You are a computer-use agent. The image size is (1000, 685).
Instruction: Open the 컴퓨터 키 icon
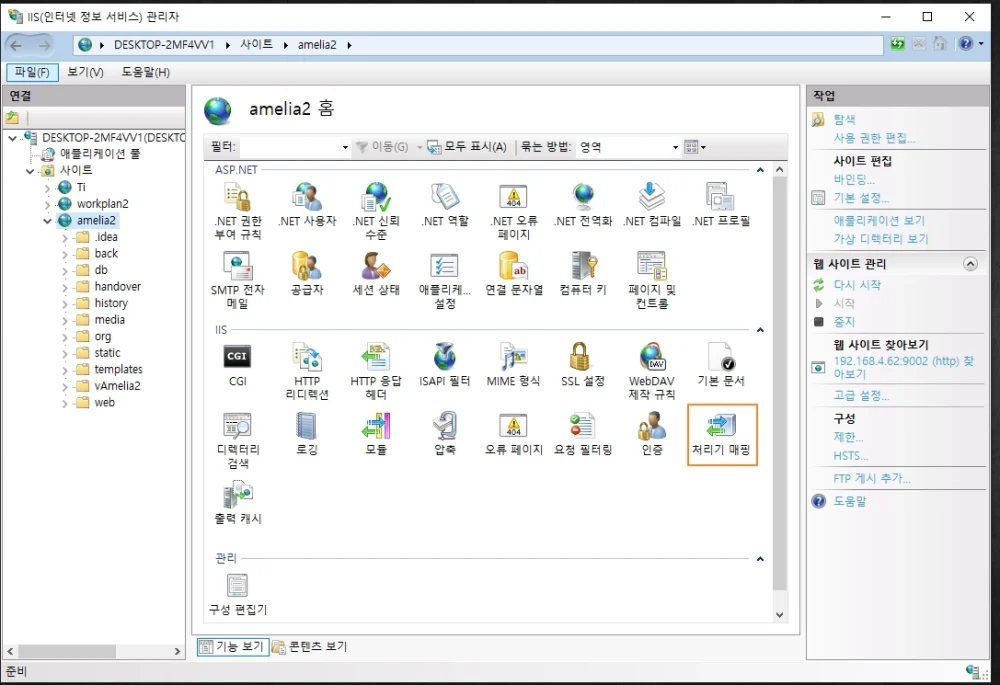coord(582,274)
